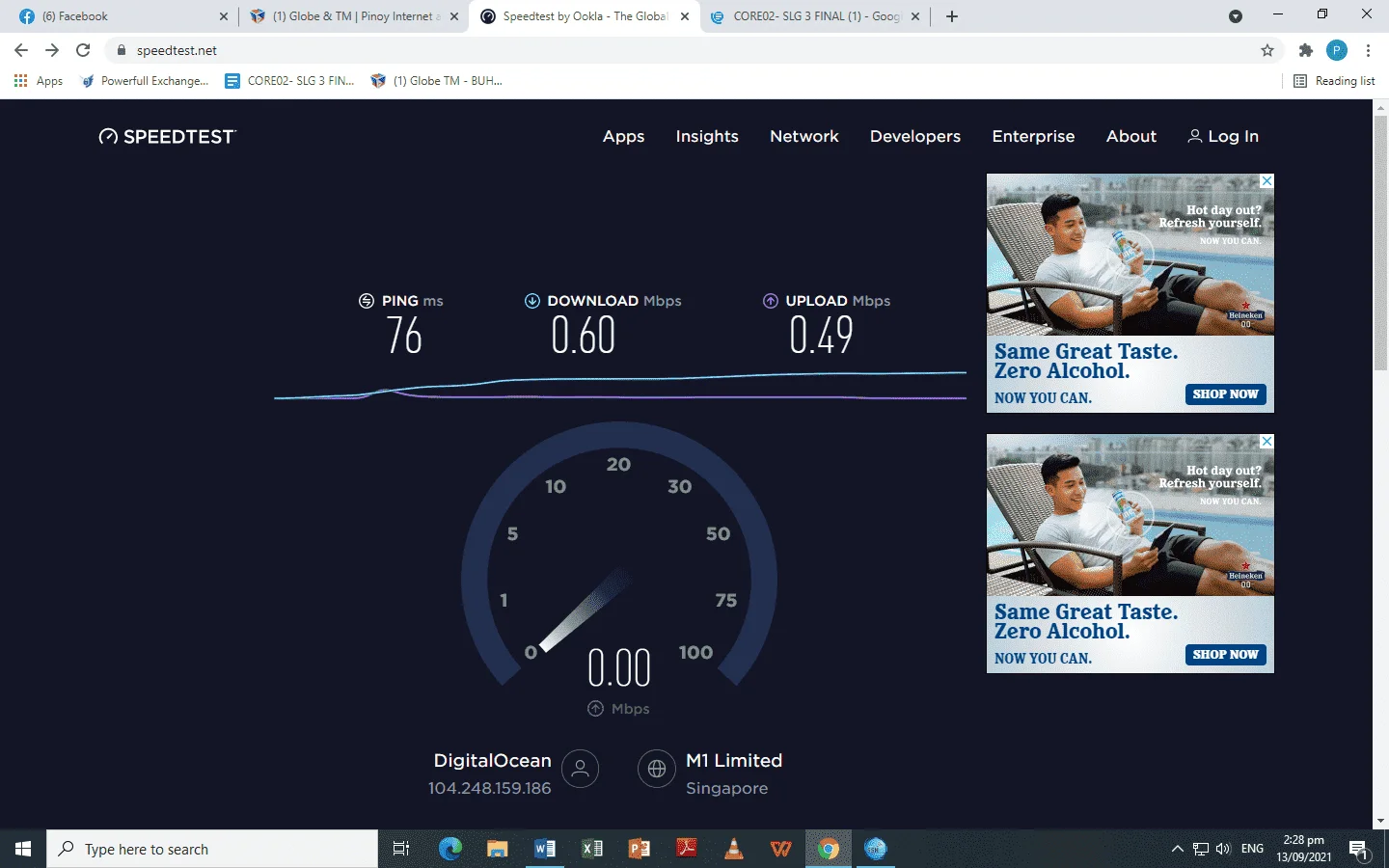
Task: Close the Speedtest by Ookla tab
Action: (x=685, y=16)
